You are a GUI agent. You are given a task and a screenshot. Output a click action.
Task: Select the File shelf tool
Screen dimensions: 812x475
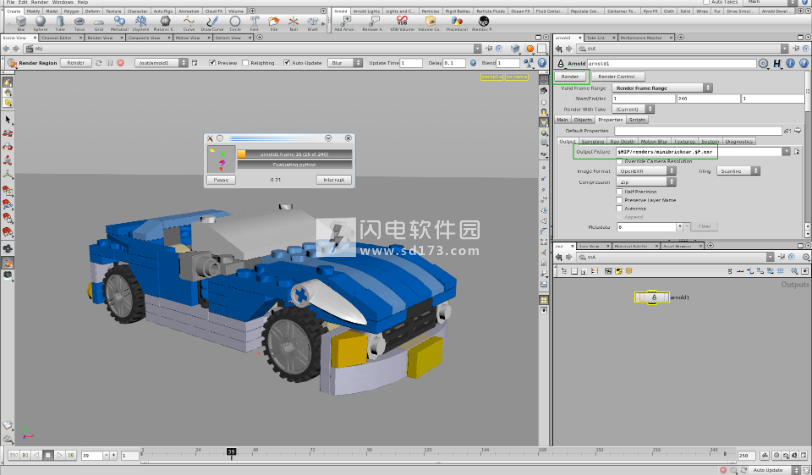coord(274,23)
